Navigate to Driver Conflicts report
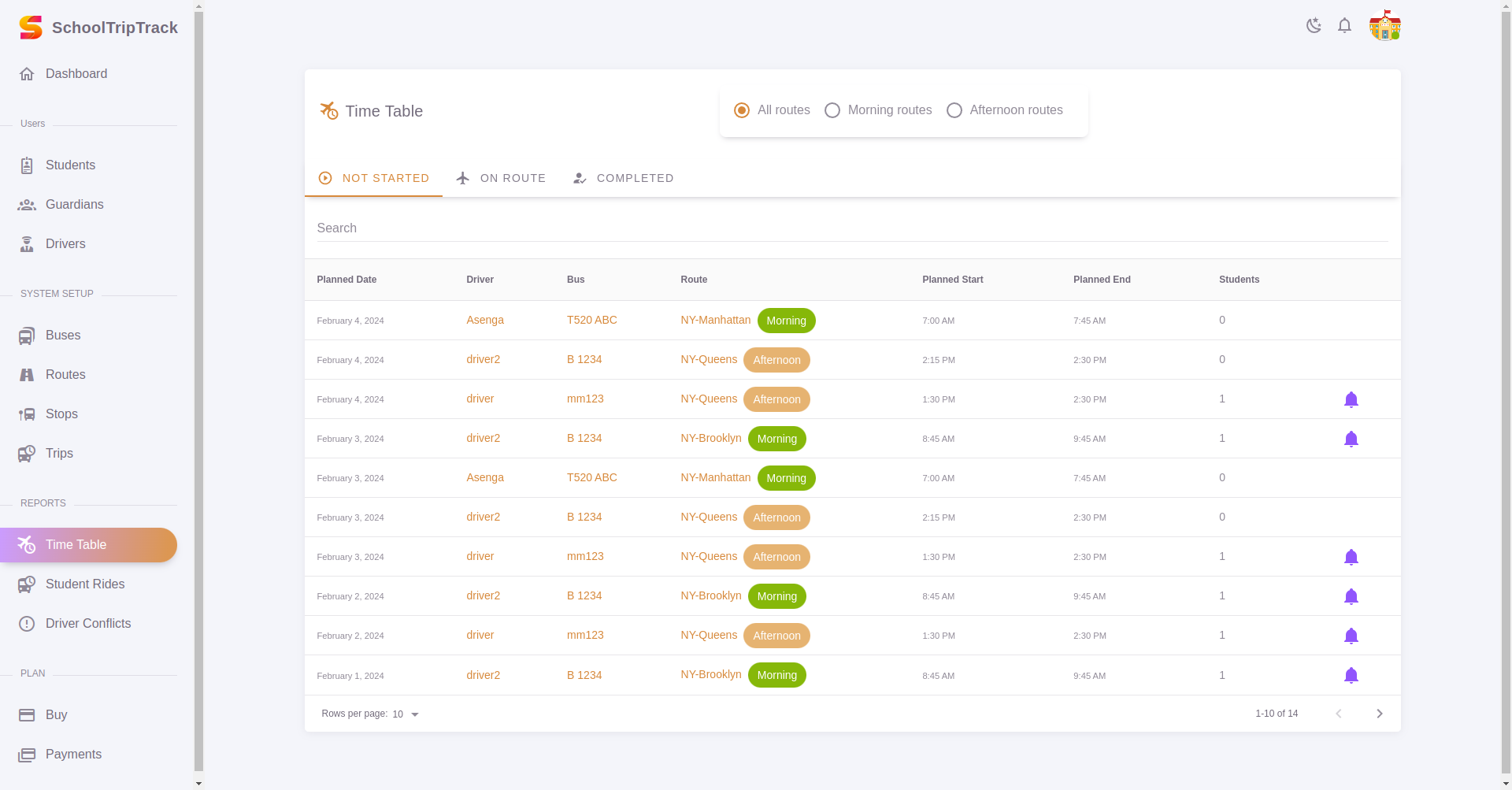Screen dimensions: 1512x790 click(x=87, y=623)
